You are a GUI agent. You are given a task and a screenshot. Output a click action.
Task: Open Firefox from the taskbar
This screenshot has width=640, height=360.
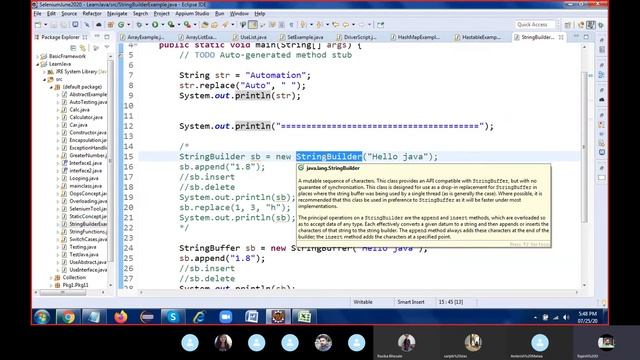(x=120, y=317)
